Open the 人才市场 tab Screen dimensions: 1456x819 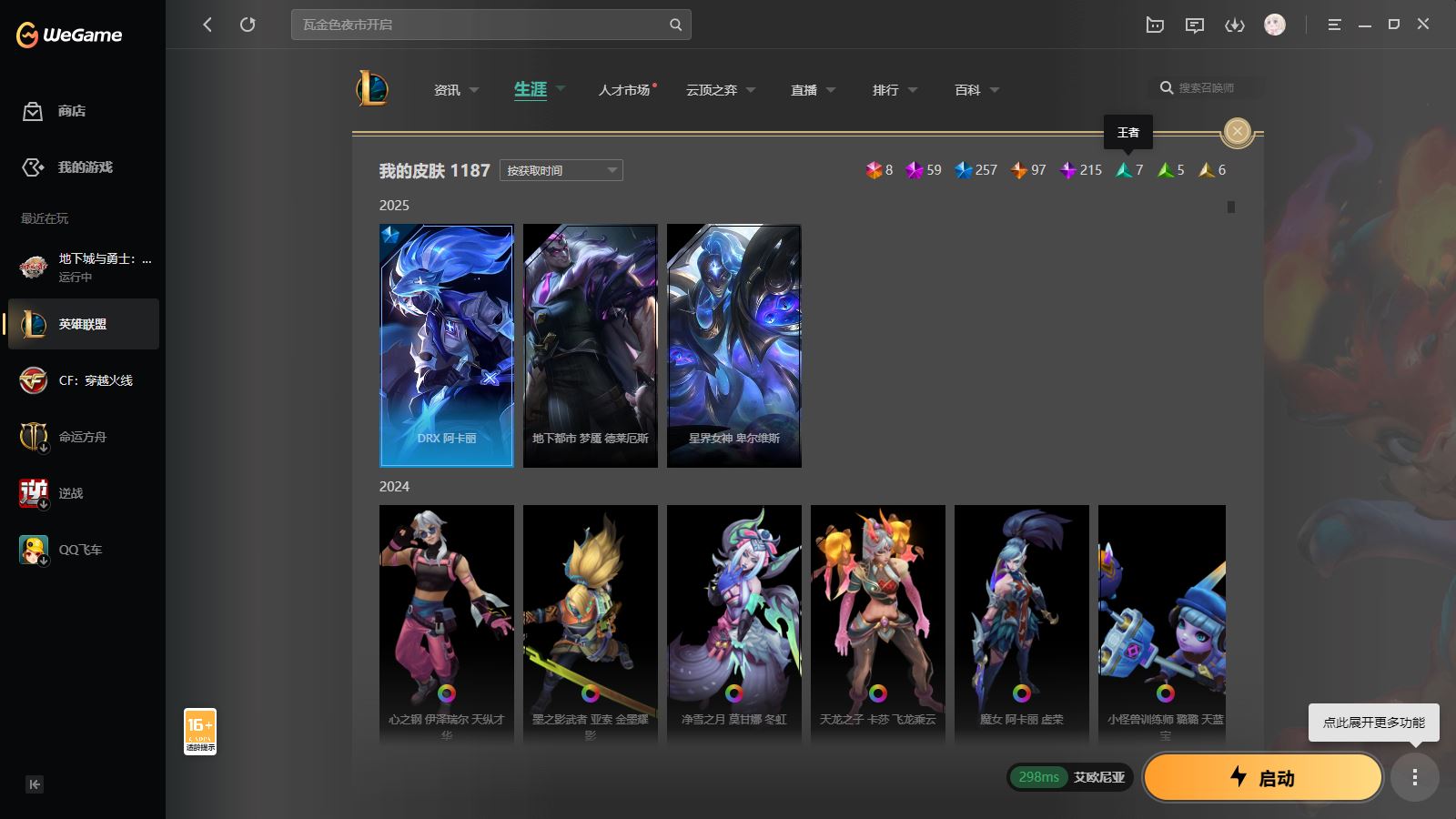[x=624, y=90]
